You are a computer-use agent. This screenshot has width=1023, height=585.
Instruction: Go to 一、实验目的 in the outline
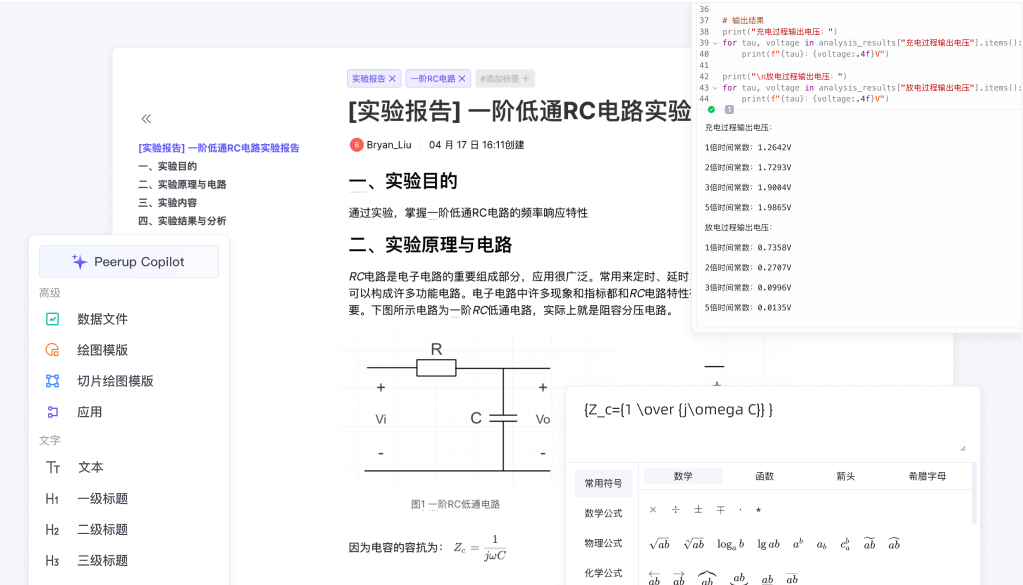[x=168, y=166]
